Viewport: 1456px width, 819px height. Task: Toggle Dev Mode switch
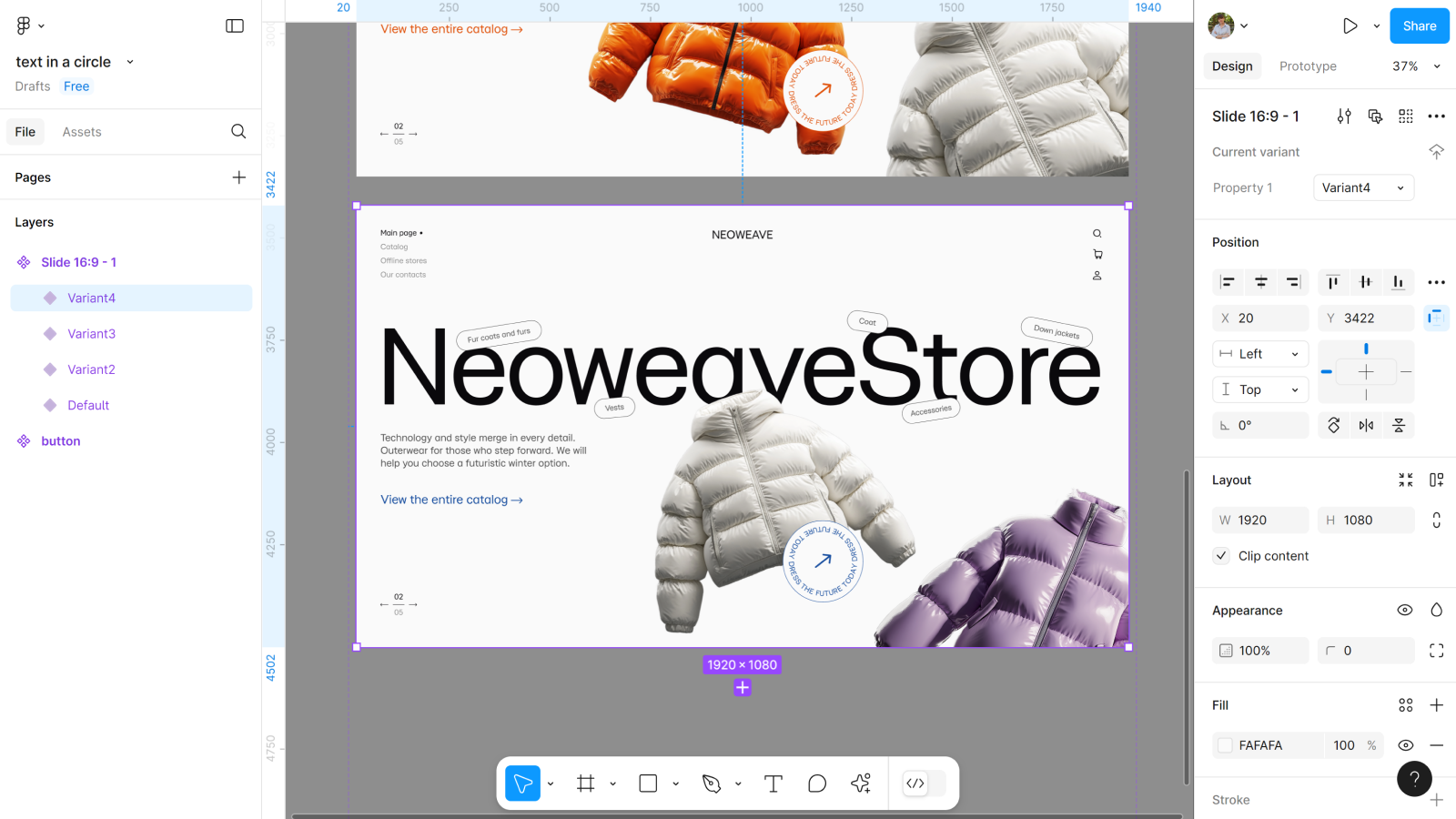pos(924,784)
